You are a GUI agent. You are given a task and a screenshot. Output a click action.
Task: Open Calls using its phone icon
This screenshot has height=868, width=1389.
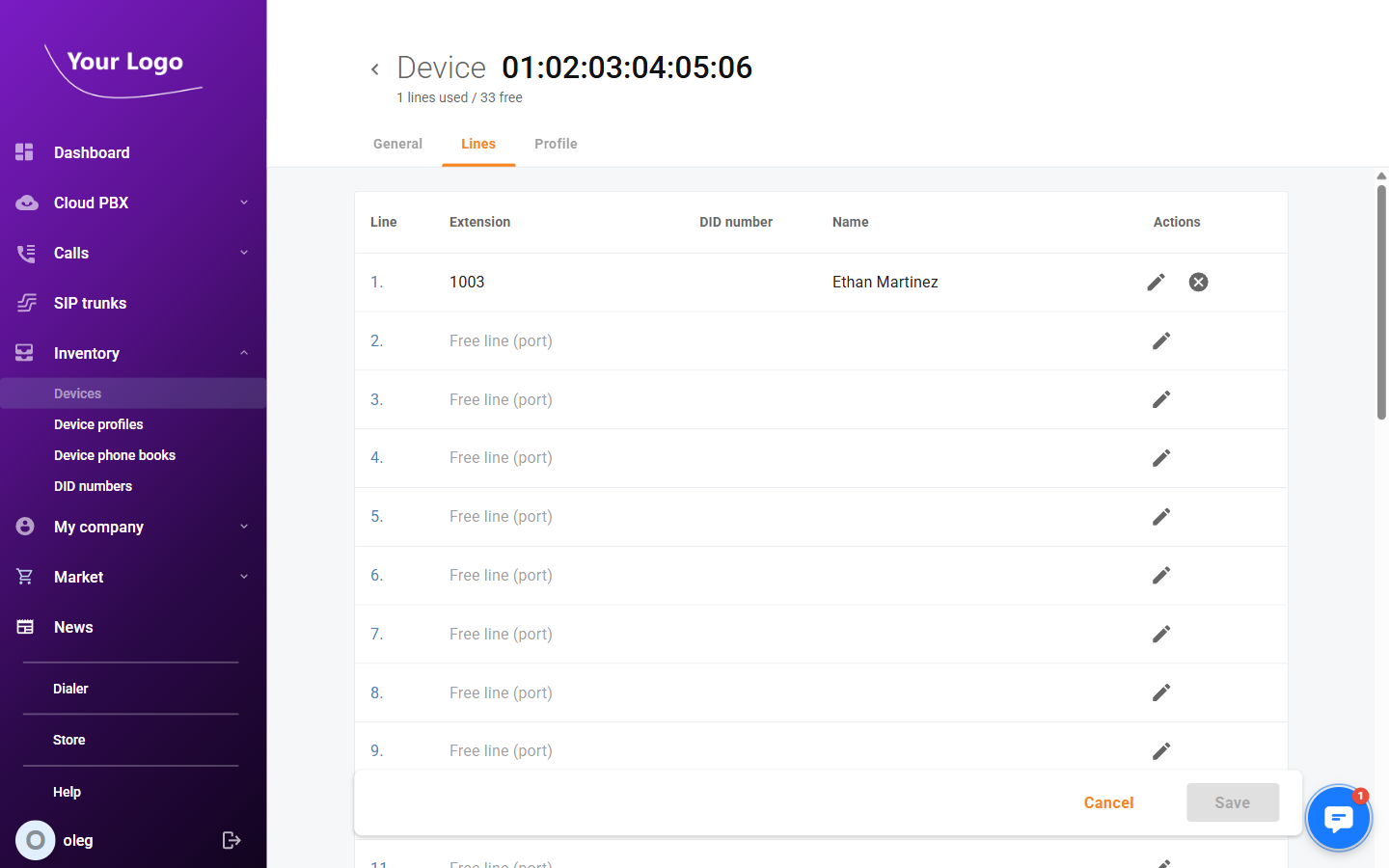[23, 253]
